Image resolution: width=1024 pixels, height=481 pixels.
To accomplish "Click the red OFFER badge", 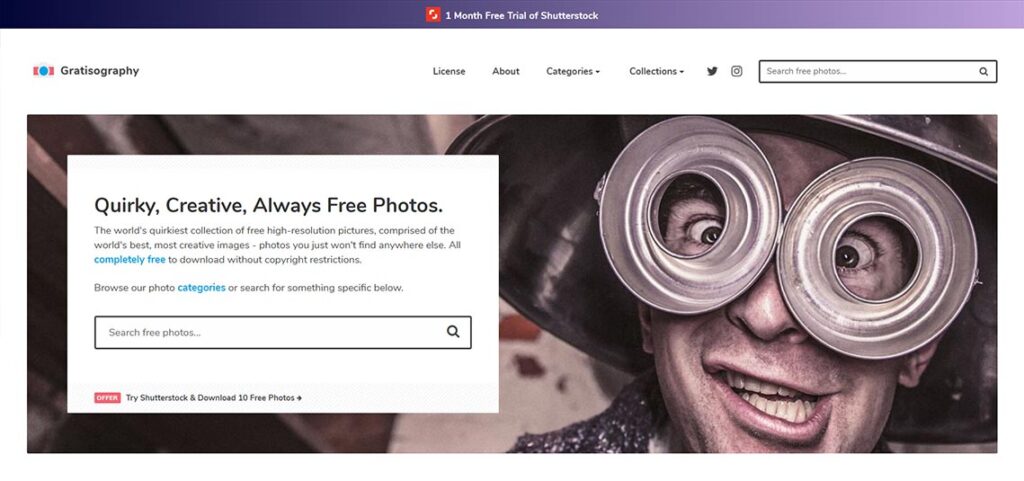I will (x=108, y=397).
